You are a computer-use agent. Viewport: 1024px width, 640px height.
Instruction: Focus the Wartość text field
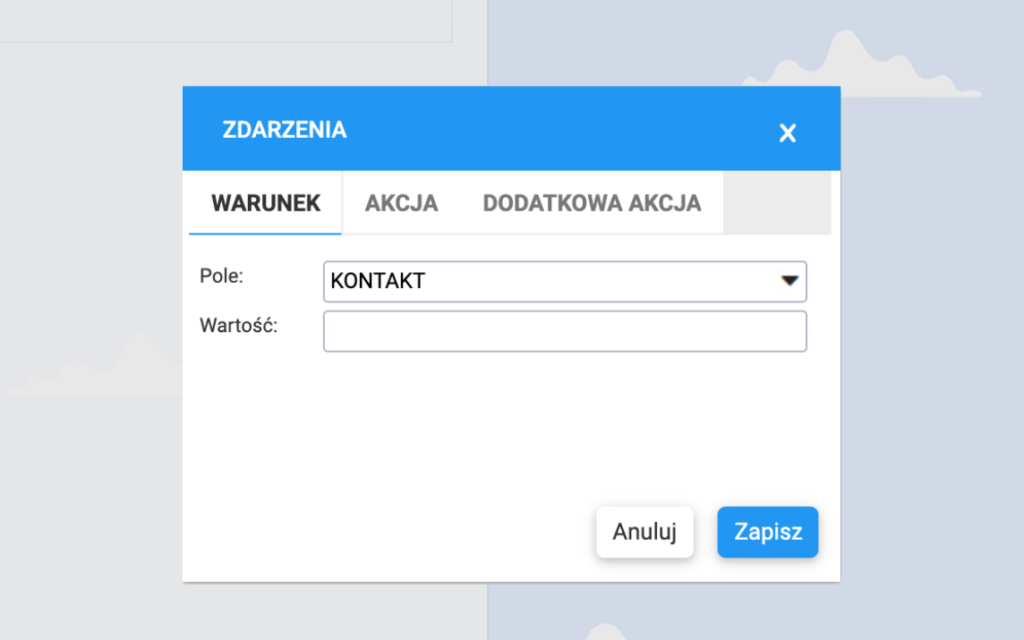564,331
